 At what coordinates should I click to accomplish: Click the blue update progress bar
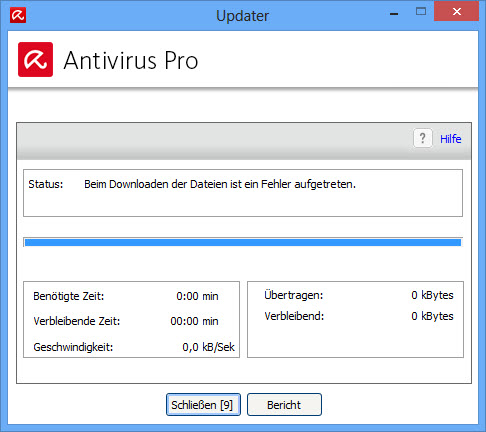coord(243,242)
